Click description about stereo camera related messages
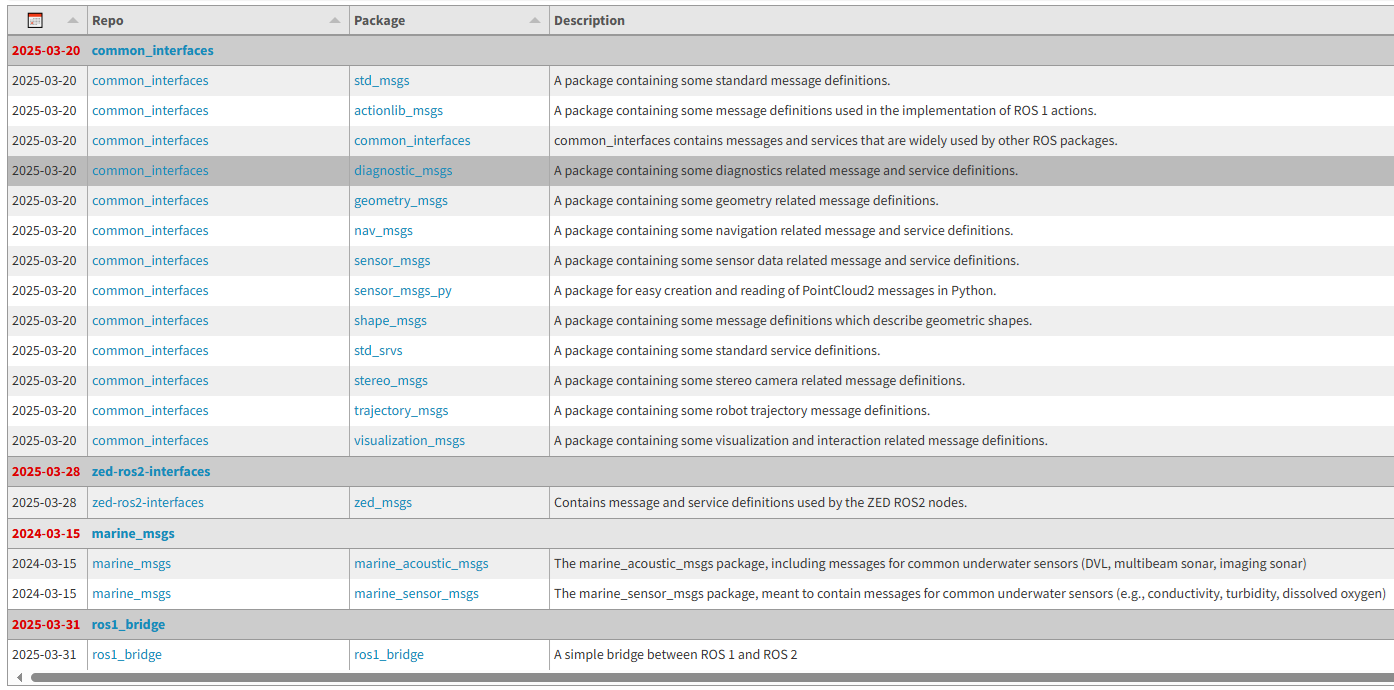1394x690 pixels. (760, 380)
